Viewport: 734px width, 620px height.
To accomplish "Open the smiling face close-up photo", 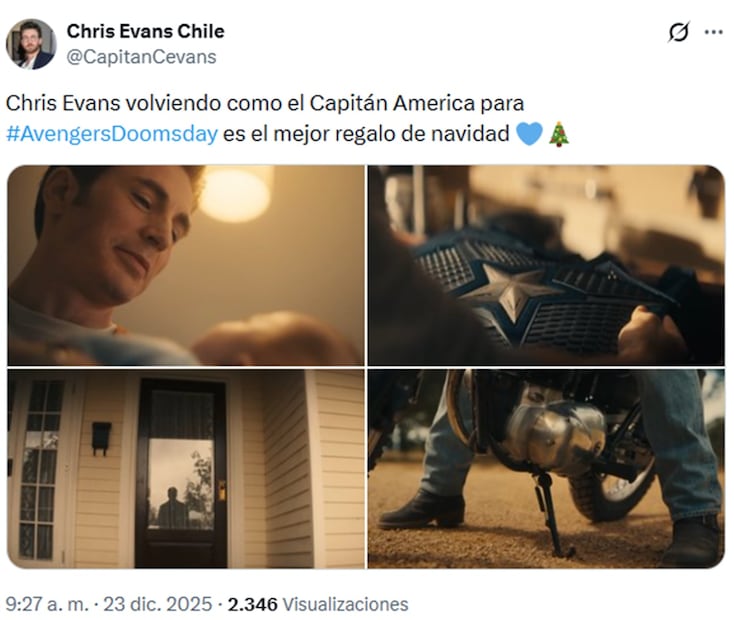I will coord(186,265).
